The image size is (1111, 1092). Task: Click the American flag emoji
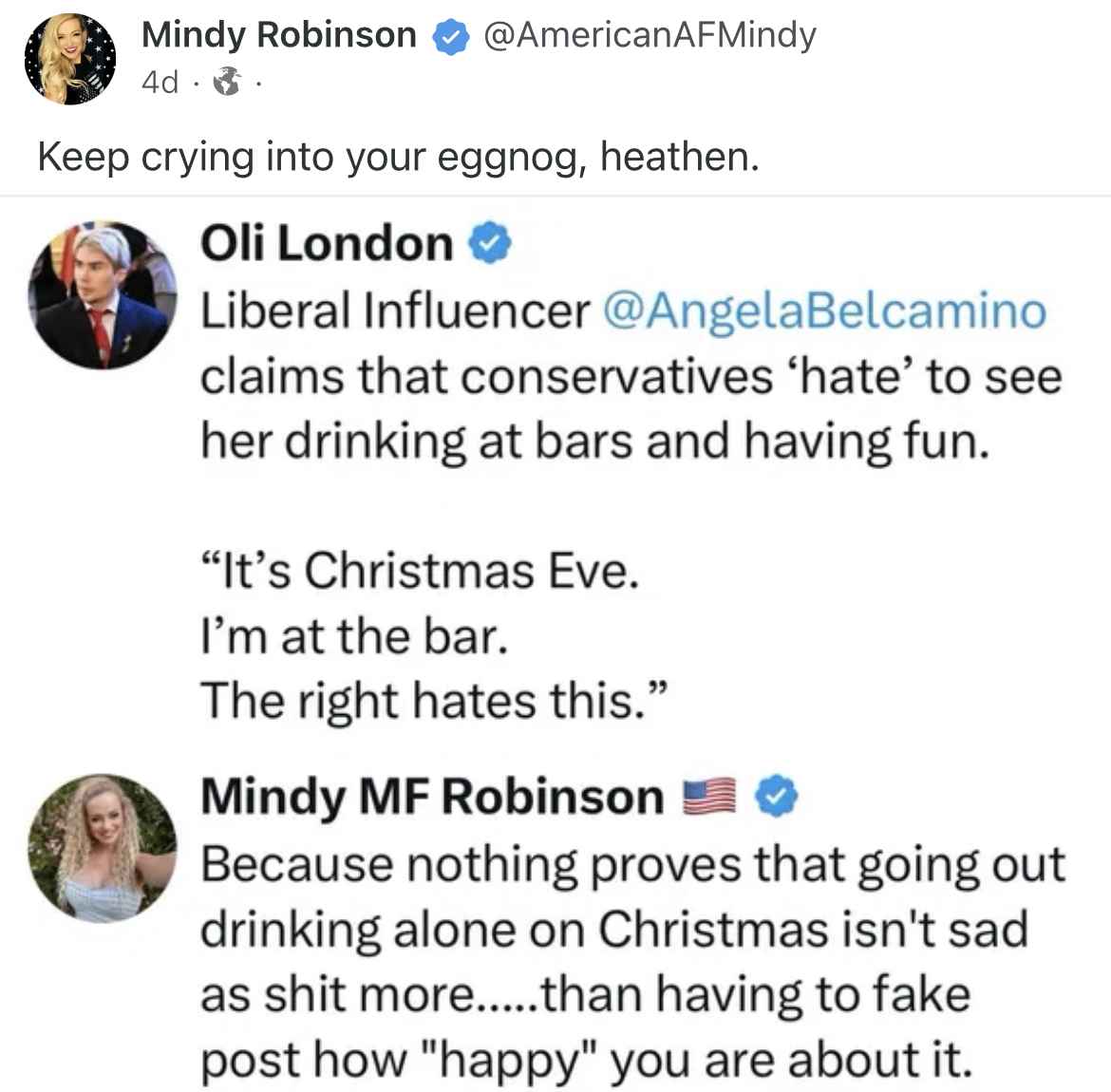point(711,796)
